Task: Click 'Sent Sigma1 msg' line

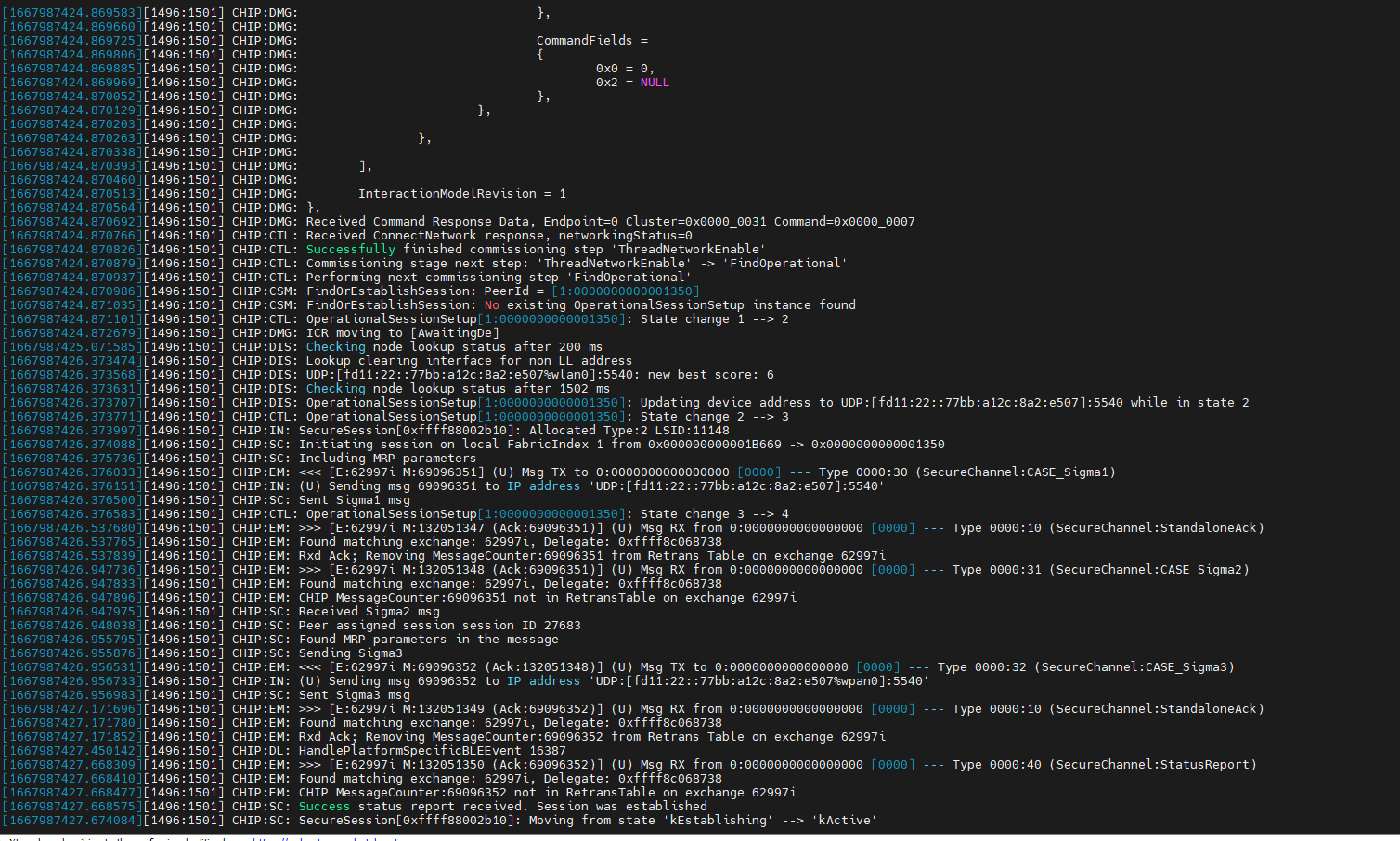Action: pos(355,500)
